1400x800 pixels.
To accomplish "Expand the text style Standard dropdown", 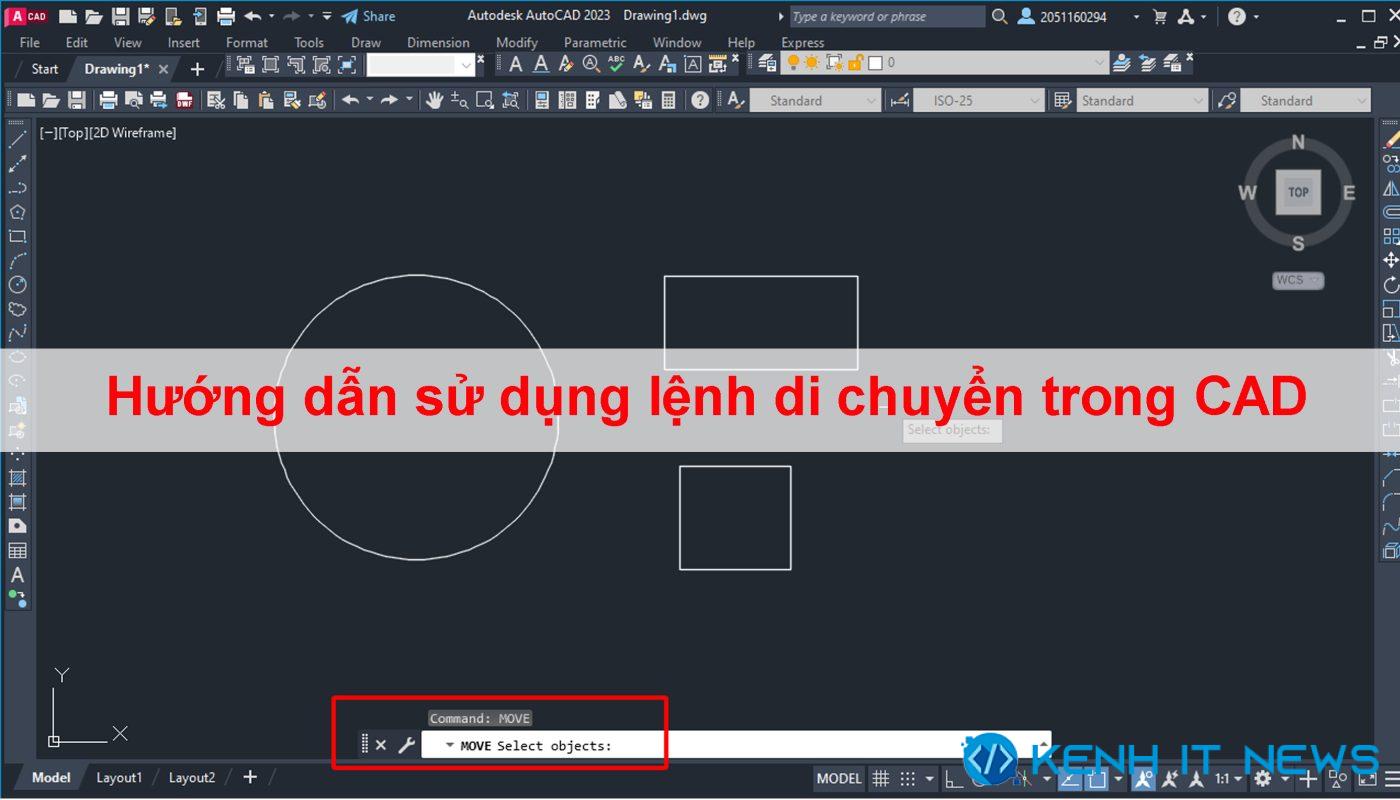I will pos(872,100).
